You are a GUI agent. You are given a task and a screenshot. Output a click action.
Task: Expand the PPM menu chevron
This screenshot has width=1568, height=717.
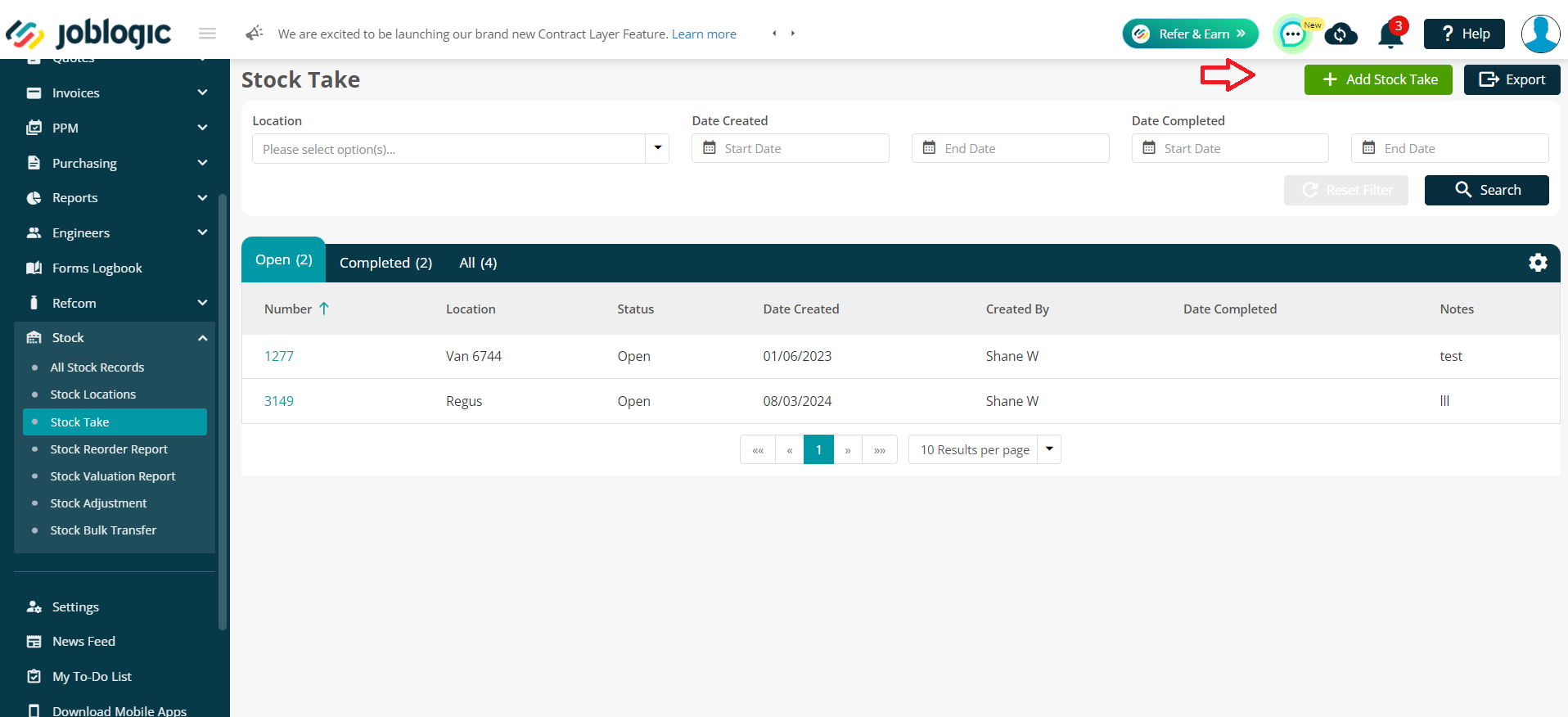pyautogui.click(x=202, y=128)
